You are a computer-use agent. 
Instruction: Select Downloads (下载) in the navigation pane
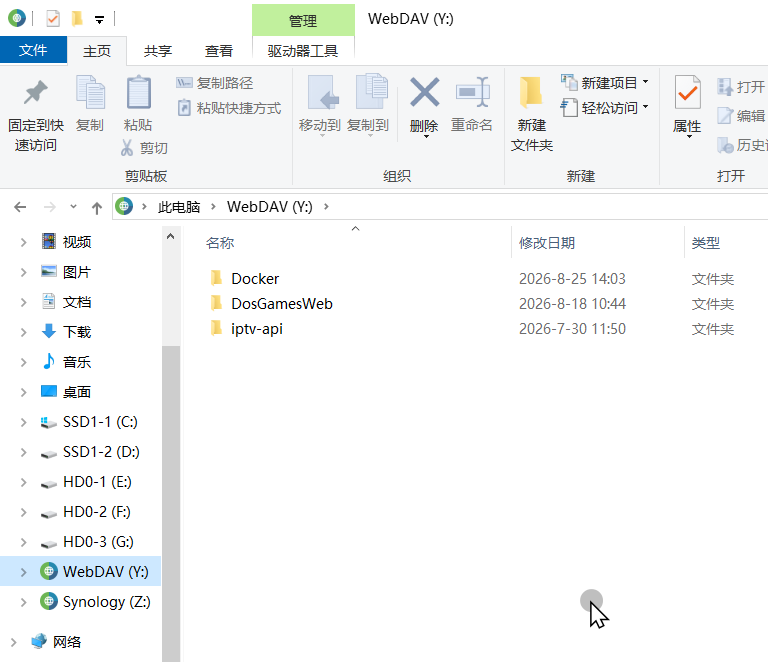[x=77, y=332]
